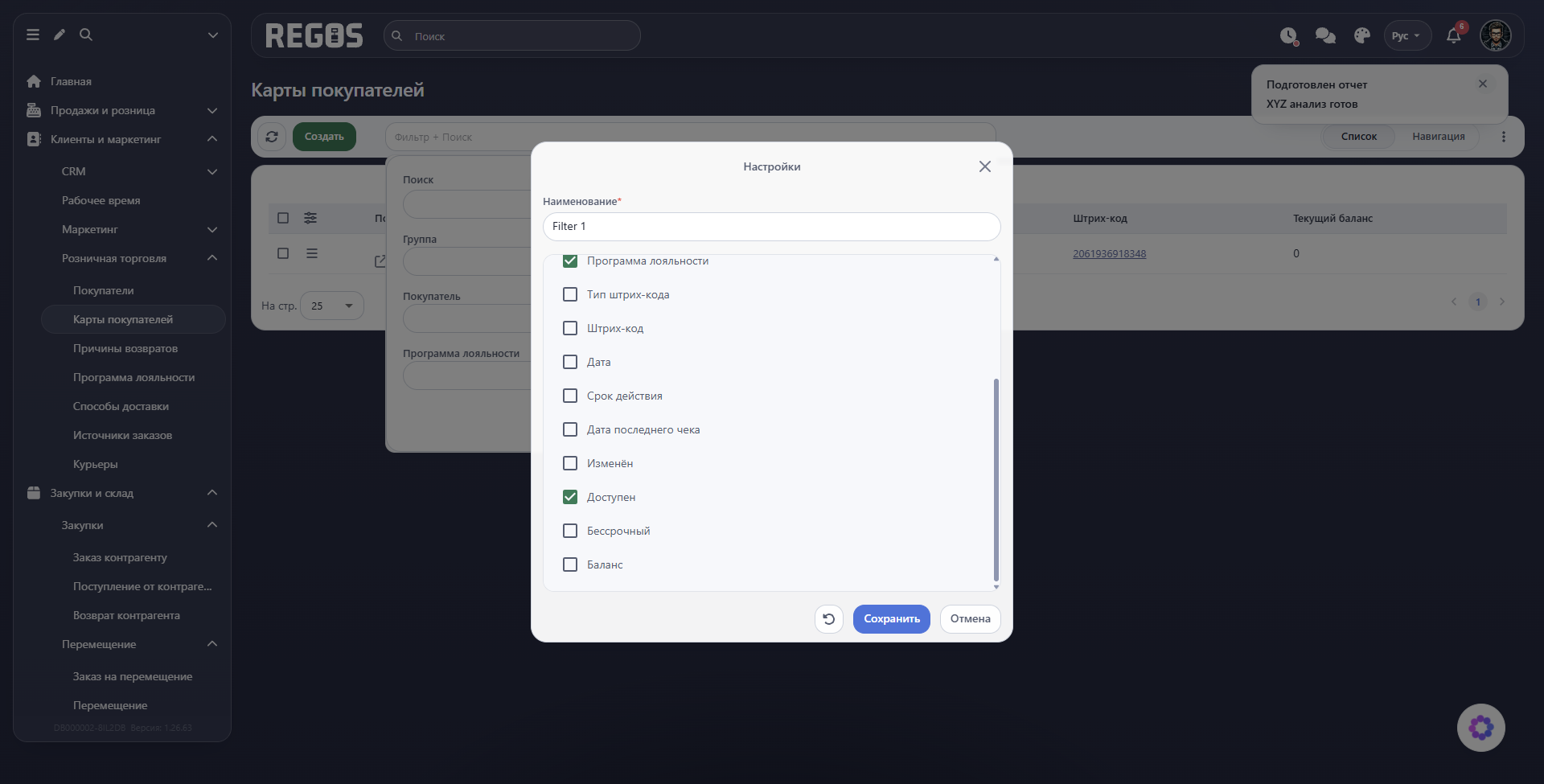Image resolution: width=1544 pixels, height=784 pixels.
Task: Click the pencil edit icon in sidebar
Action: [x=60, y=35]
